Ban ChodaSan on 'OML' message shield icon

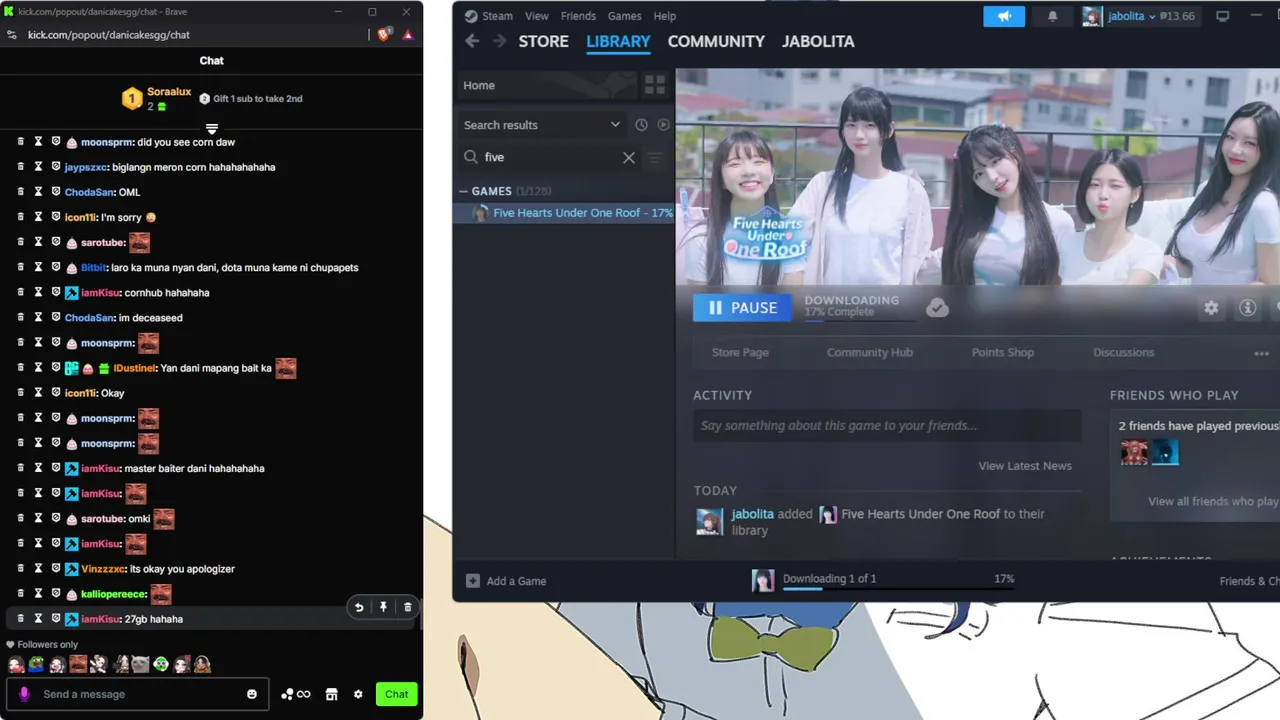56,192
